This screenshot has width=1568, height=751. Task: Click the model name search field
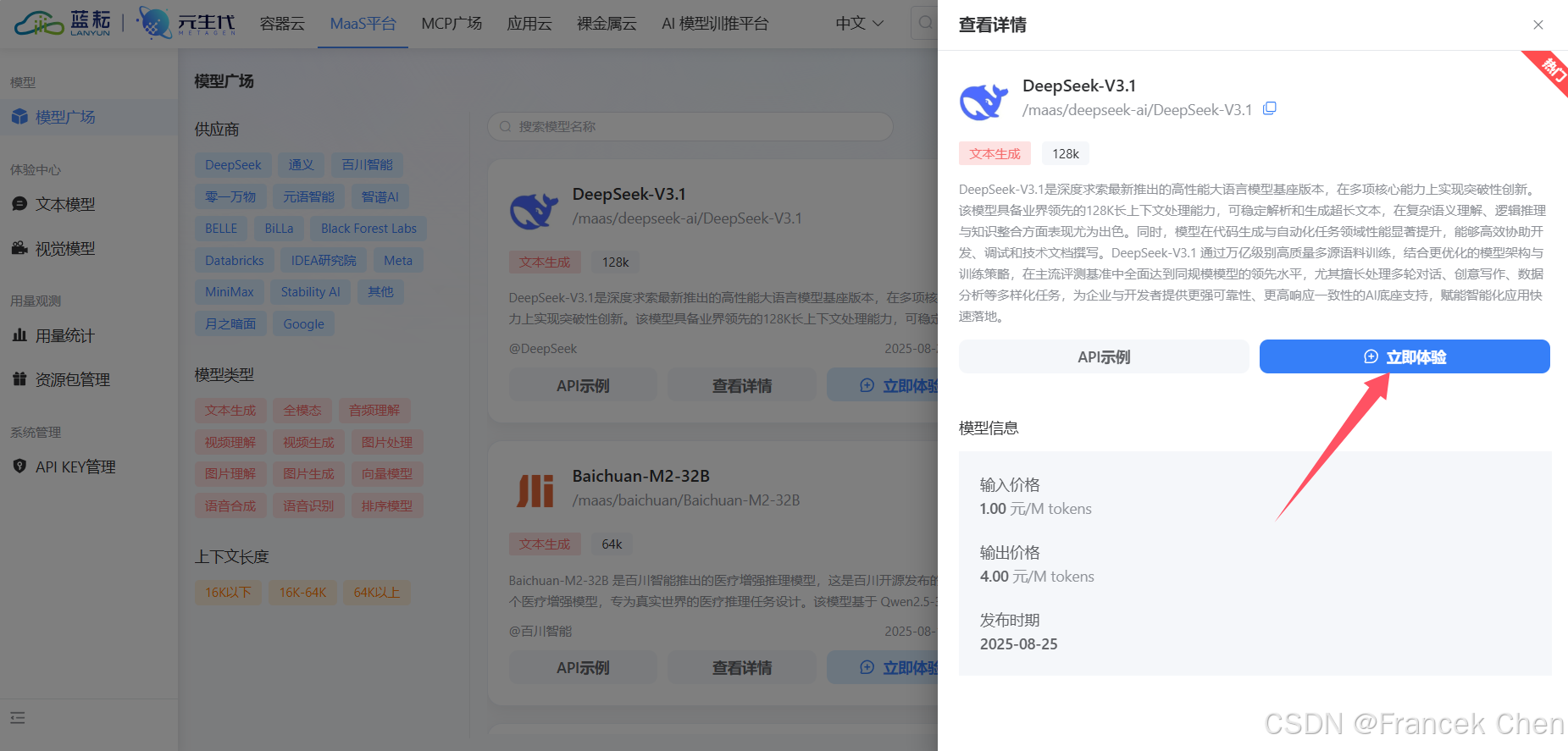click(690, 126)
